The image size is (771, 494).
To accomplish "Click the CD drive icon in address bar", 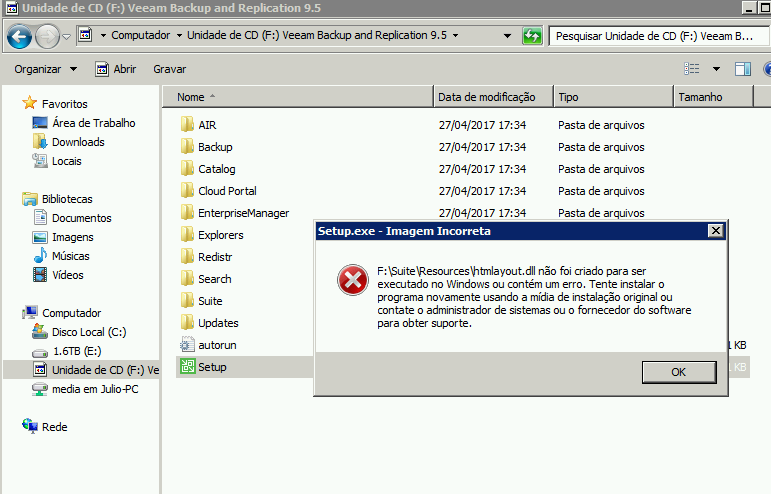I will (86, 35).
